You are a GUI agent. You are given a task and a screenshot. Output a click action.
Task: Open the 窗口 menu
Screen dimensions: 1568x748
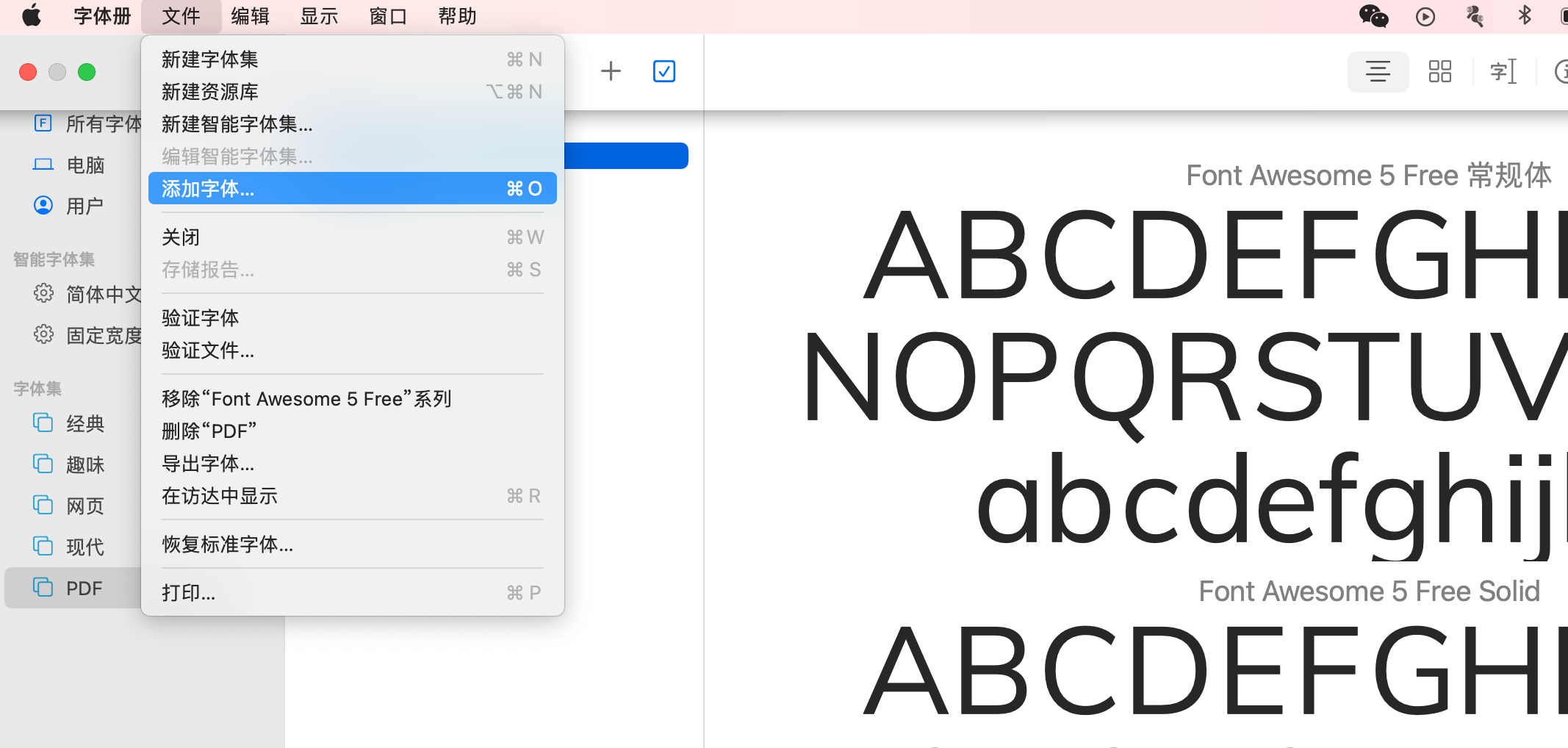pos(388,16)
